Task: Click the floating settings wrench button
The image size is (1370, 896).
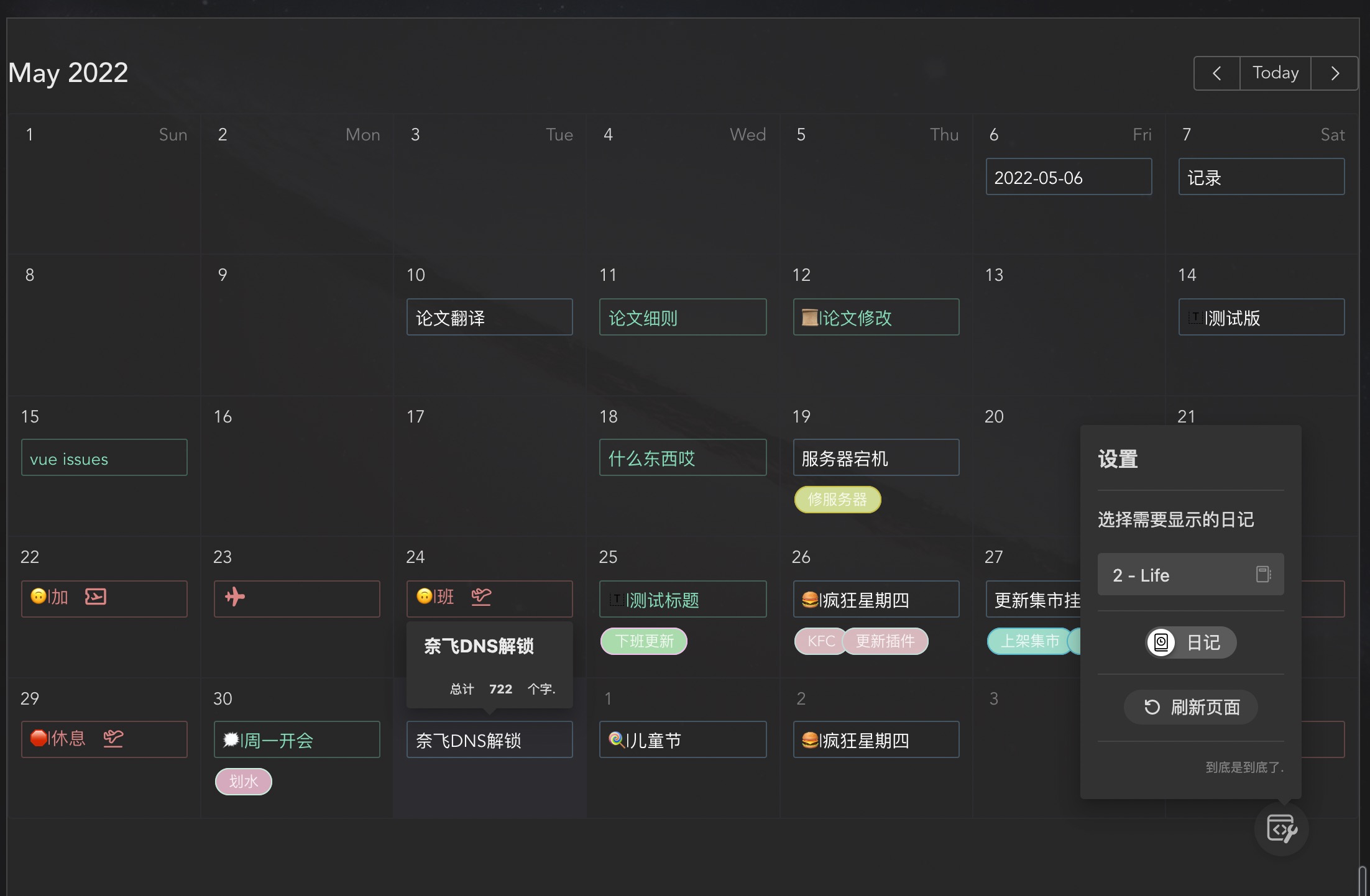Action: pyautogui.click(x=1281, y=829)
